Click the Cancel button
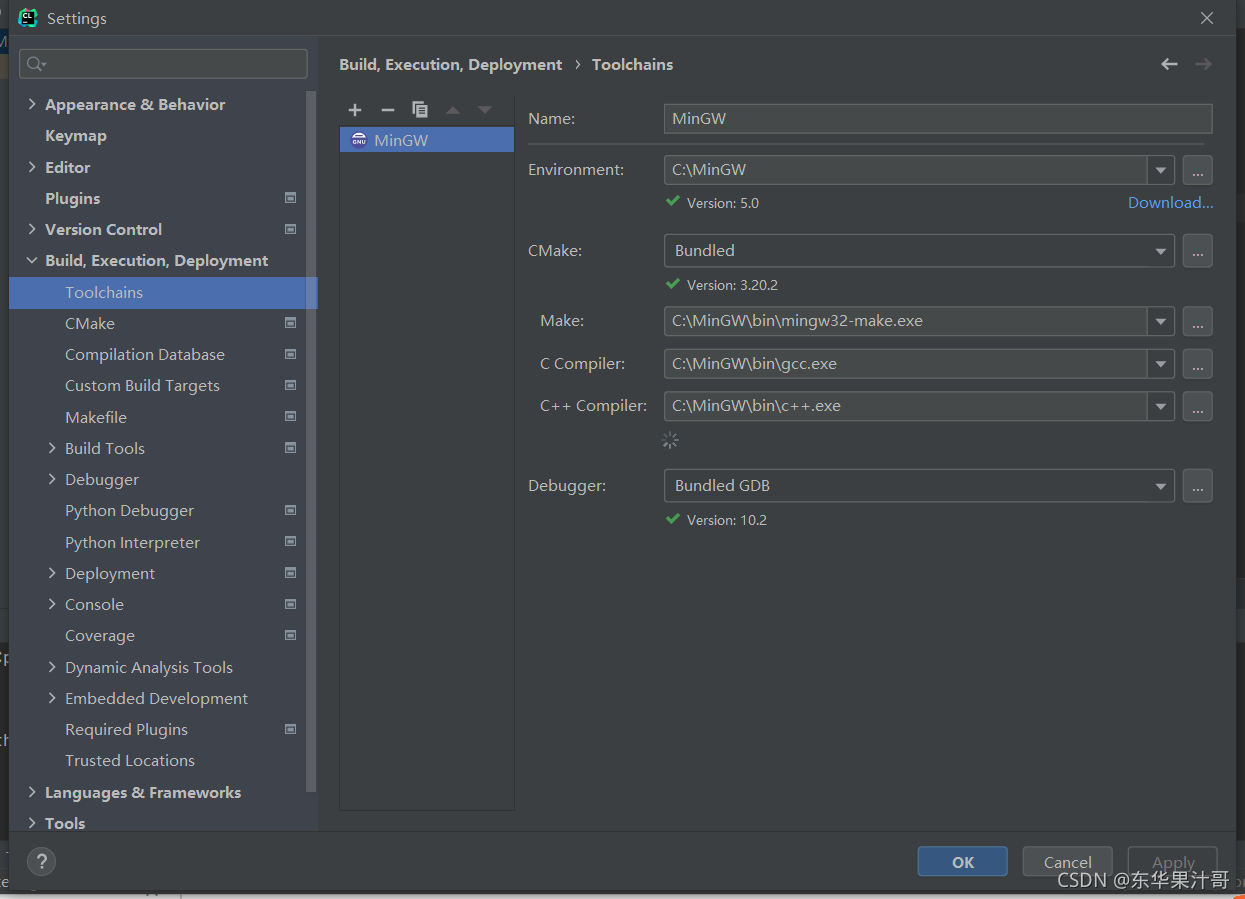 (x=1067, y=862)
